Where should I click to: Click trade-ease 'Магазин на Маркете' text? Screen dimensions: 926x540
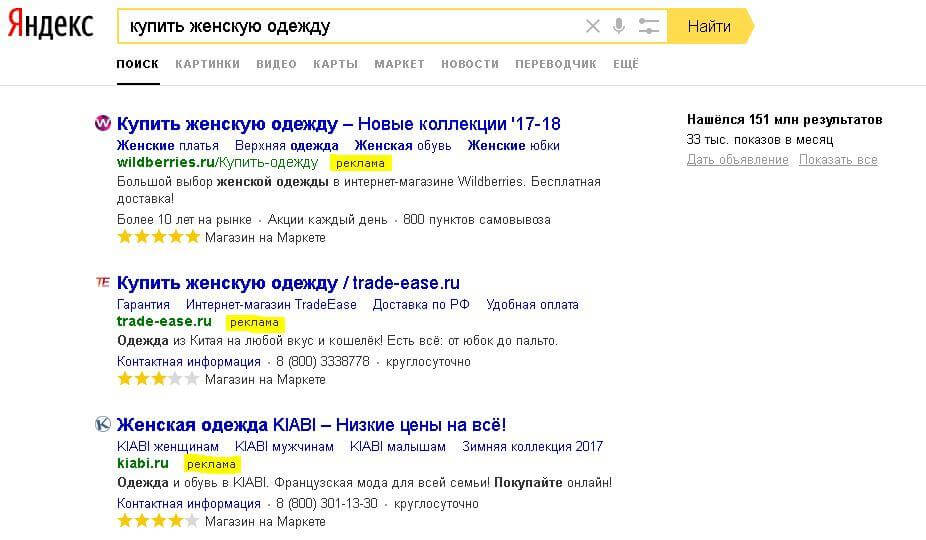(x=265, y=379)
